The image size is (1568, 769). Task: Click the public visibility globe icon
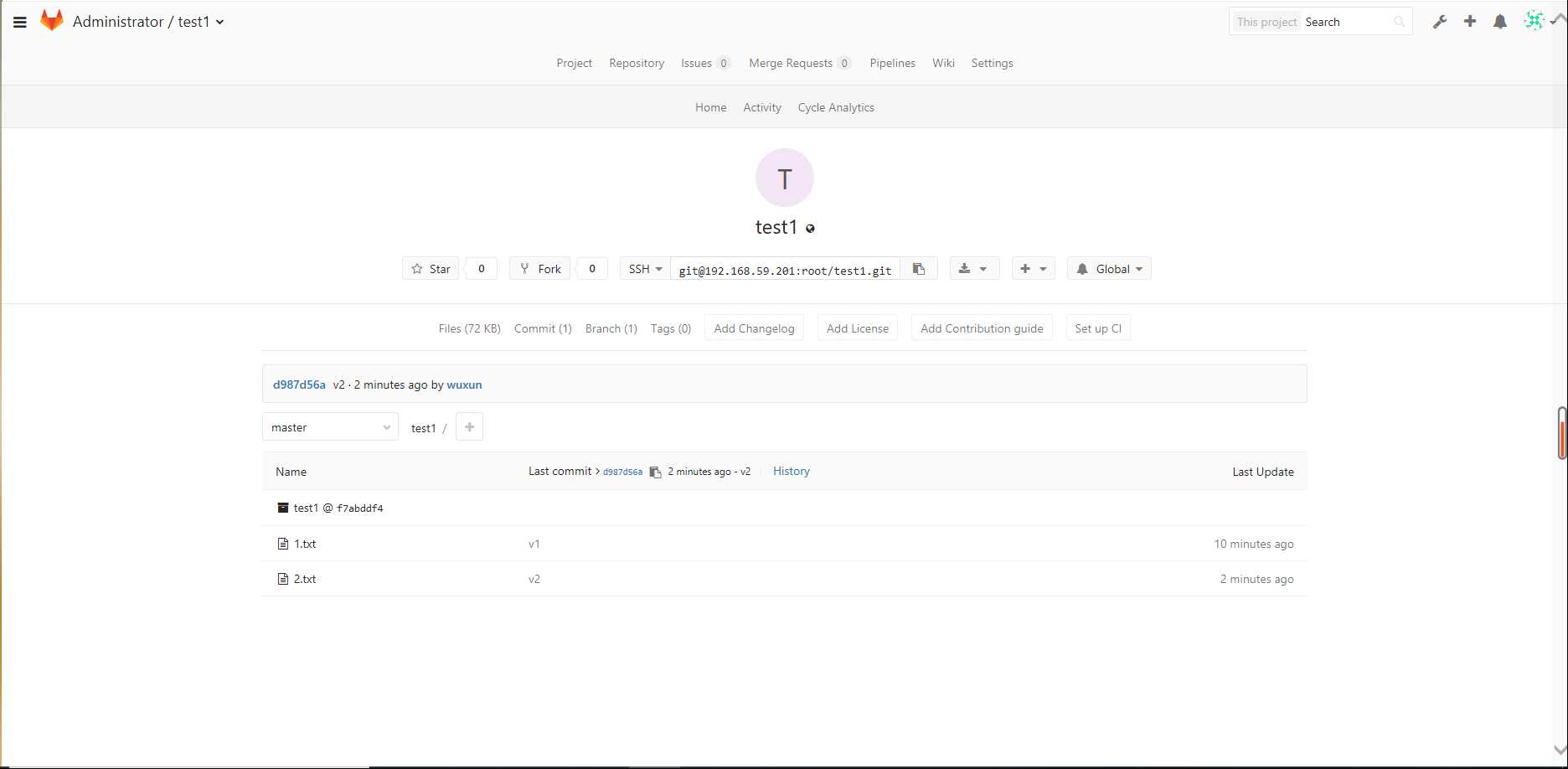tap(810, 229)
